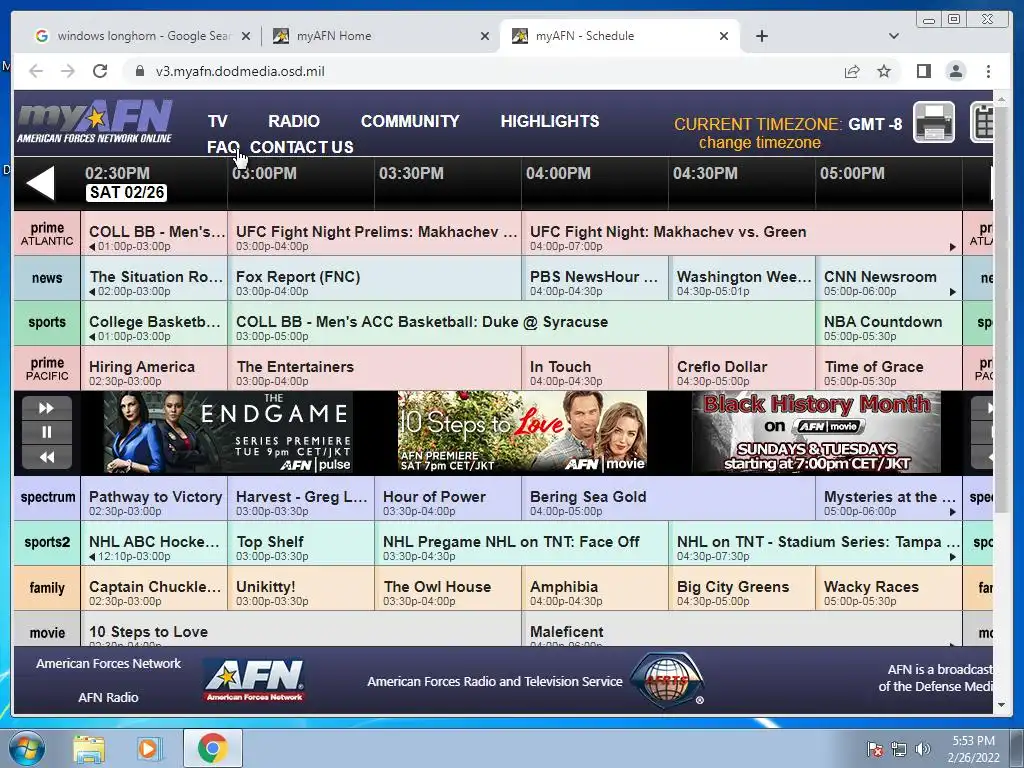
Task: Select the family channel label
Action: point(47,588)
